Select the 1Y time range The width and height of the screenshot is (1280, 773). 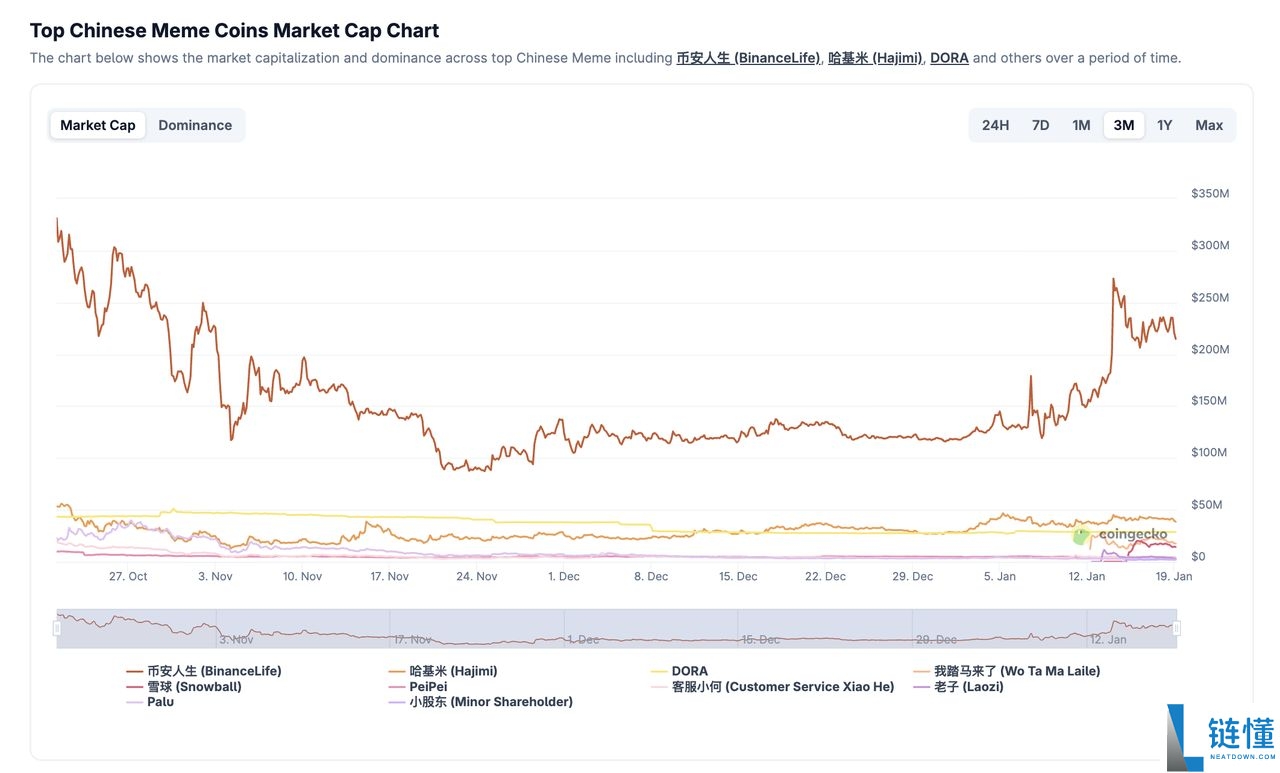coord(1164,125)
